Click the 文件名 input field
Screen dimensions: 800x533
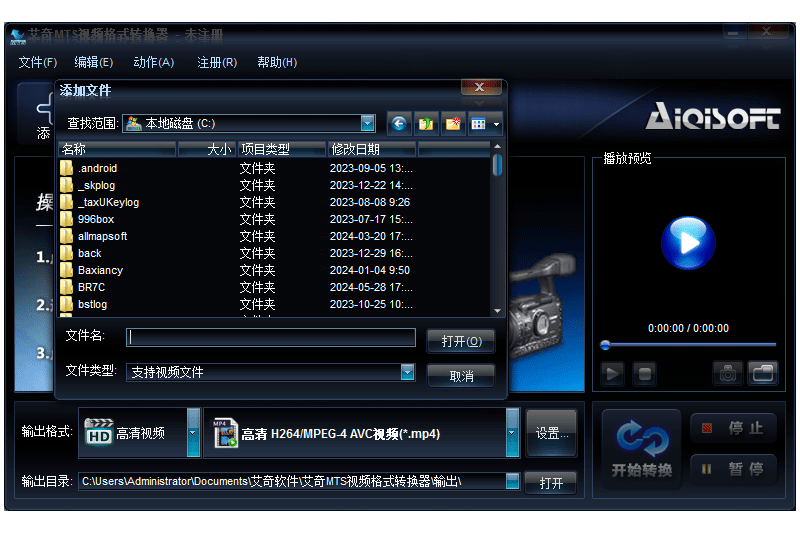coord(271,337)
